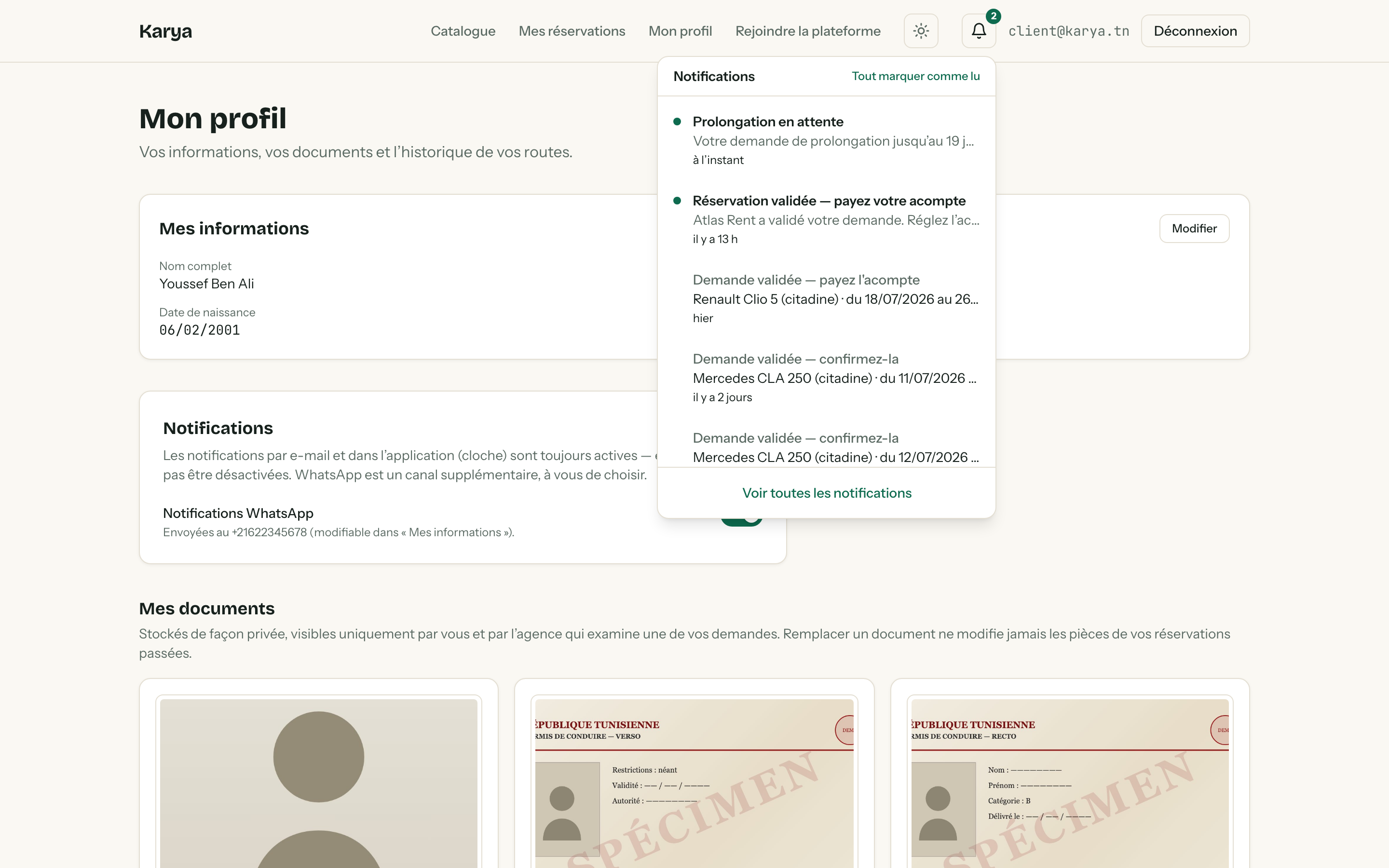The height and width of the screenshot is (868, 1389).
Task: Open Rejoindre la plateforme page
Action: click(x=807, y=31)
